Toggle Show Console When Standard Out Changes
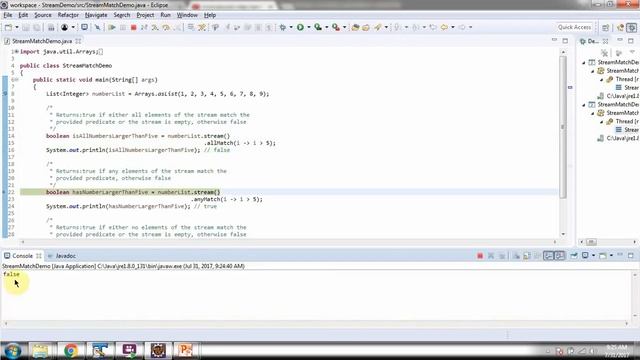Image resolution: width=640 pixels, height=360 pixels. [548, 256]
